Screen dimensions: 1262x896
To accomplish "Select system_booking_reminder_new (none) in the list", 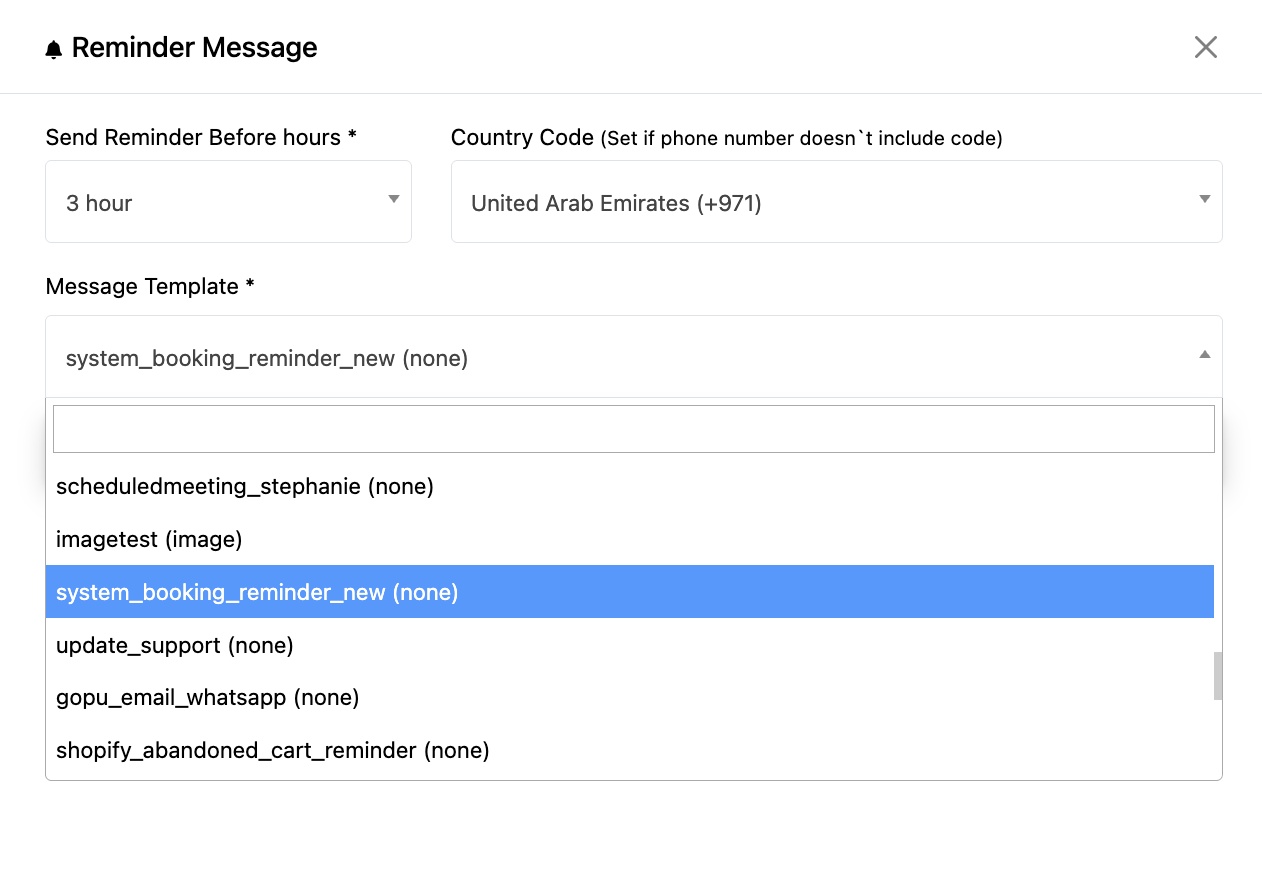I will pyautogui.click(x=629, y=592).
